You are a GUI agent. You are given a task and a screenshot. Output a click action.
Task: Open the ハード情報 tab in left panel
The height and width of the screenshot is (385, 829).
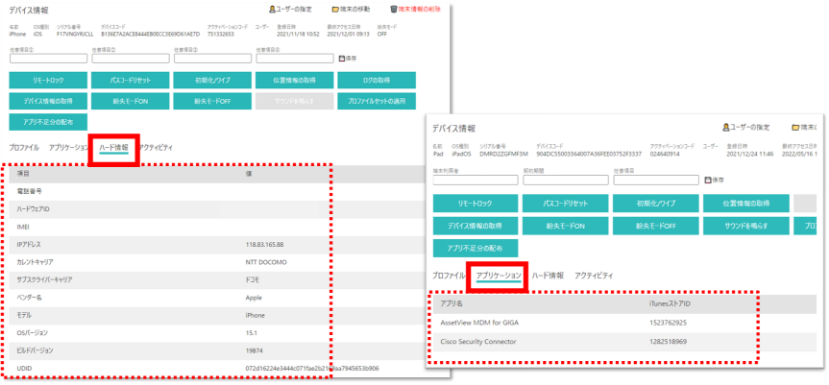click(x=114, y=148)
